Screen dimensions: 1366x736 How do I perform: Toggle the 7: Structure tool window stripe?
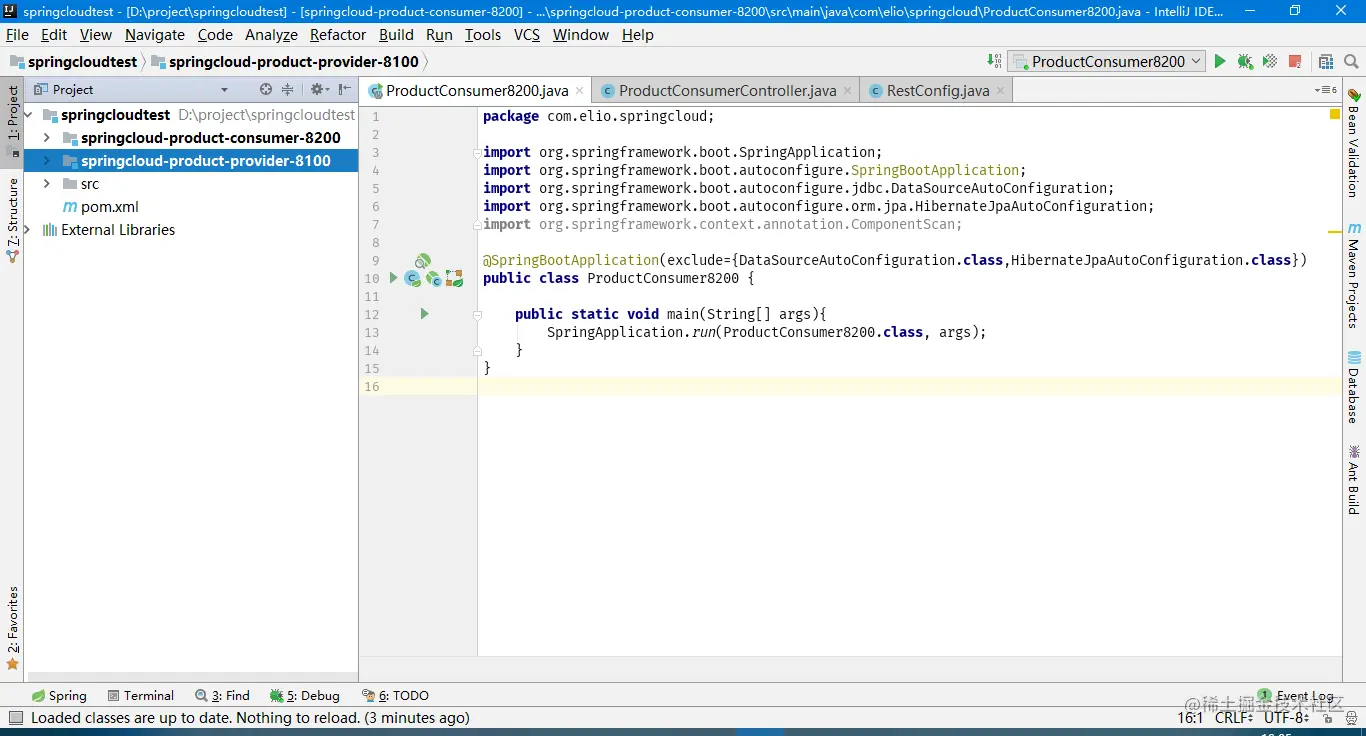(x=13, y=220)
